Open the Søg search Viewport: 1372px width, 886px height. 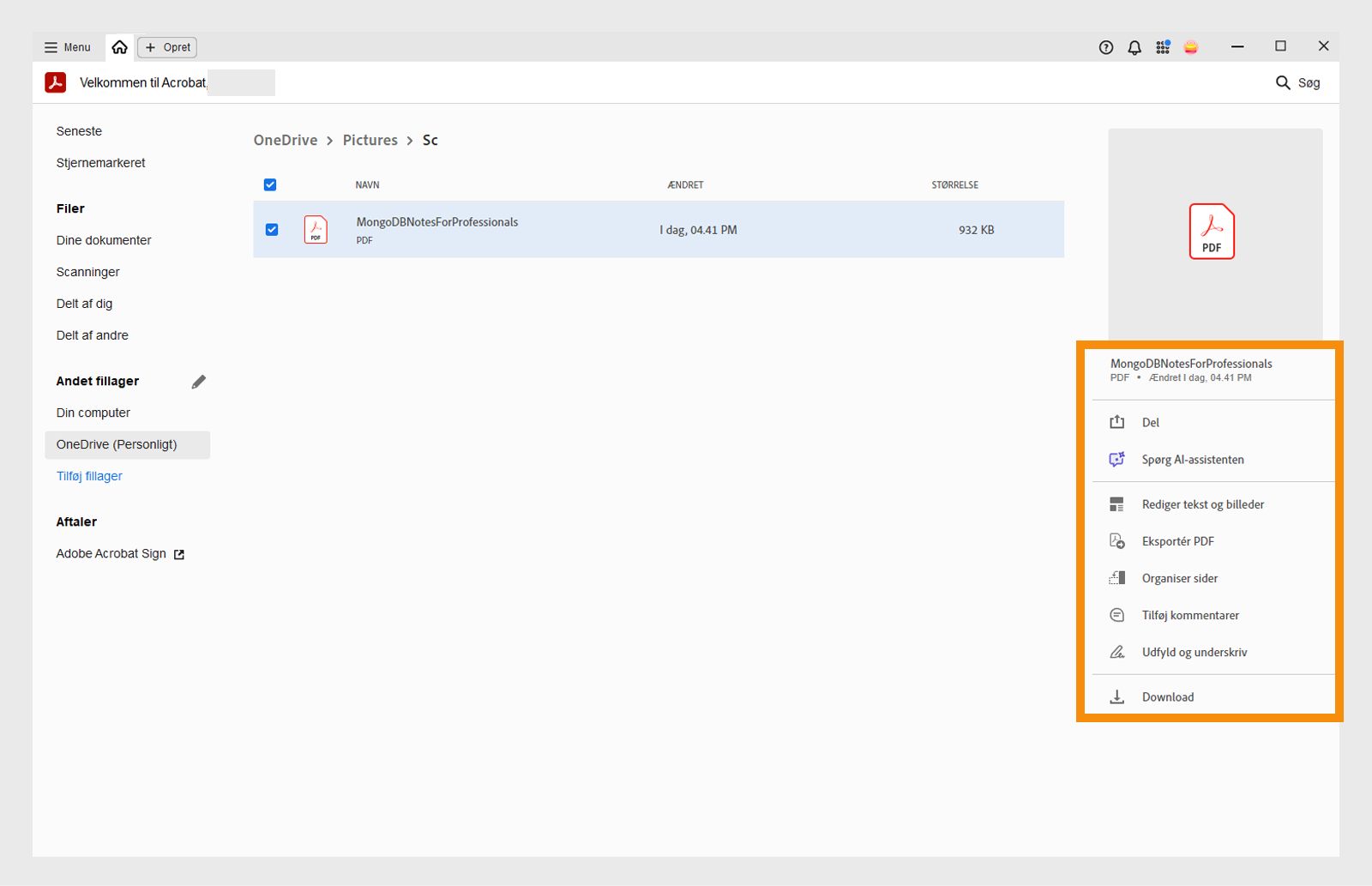pyautogui.click(x=1298, y=82)
